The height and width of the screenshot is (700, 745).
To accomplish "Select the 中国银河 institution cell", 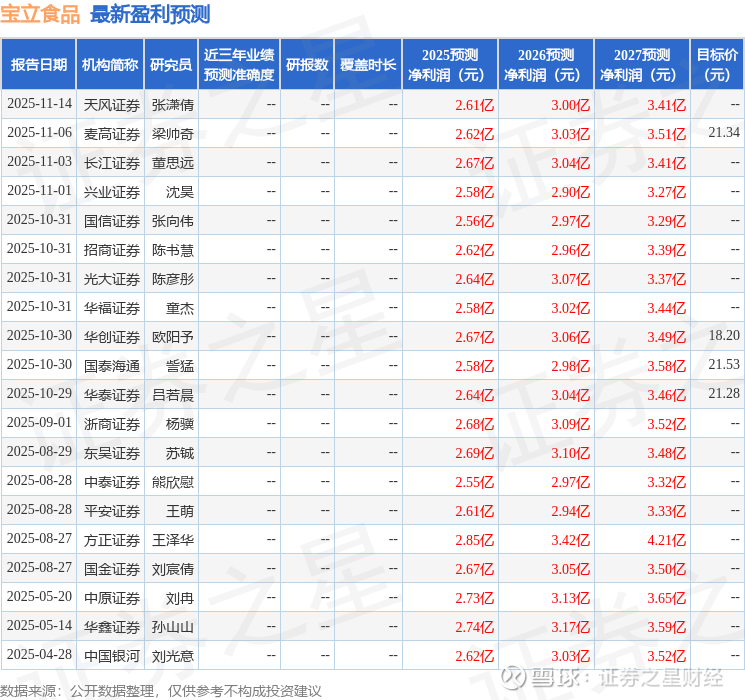I will [x=112, y=656].
